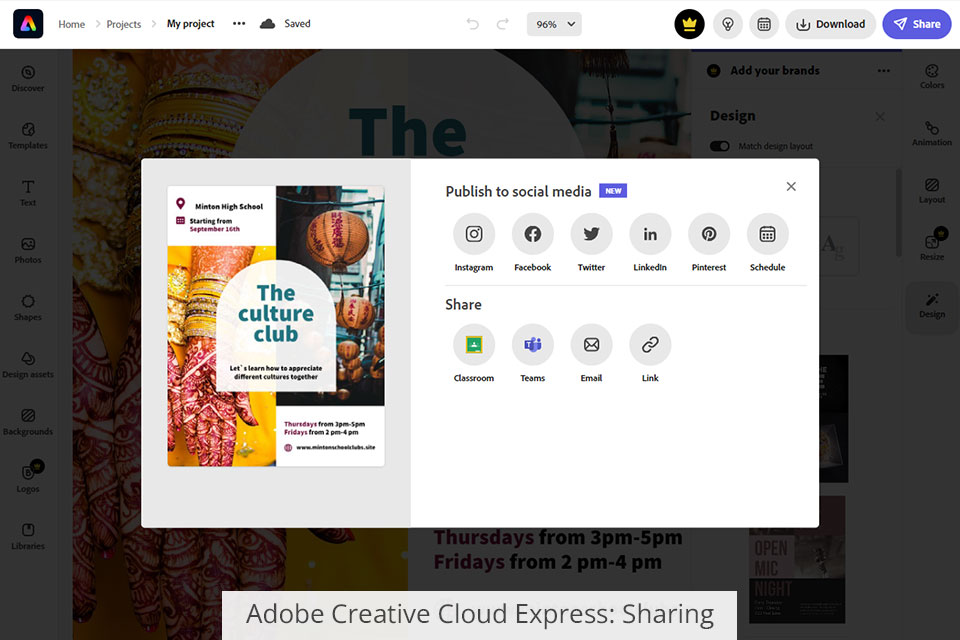Open the Schedule option in dialog
This screenshot has height=640, width=960.
tap(767, 234)
